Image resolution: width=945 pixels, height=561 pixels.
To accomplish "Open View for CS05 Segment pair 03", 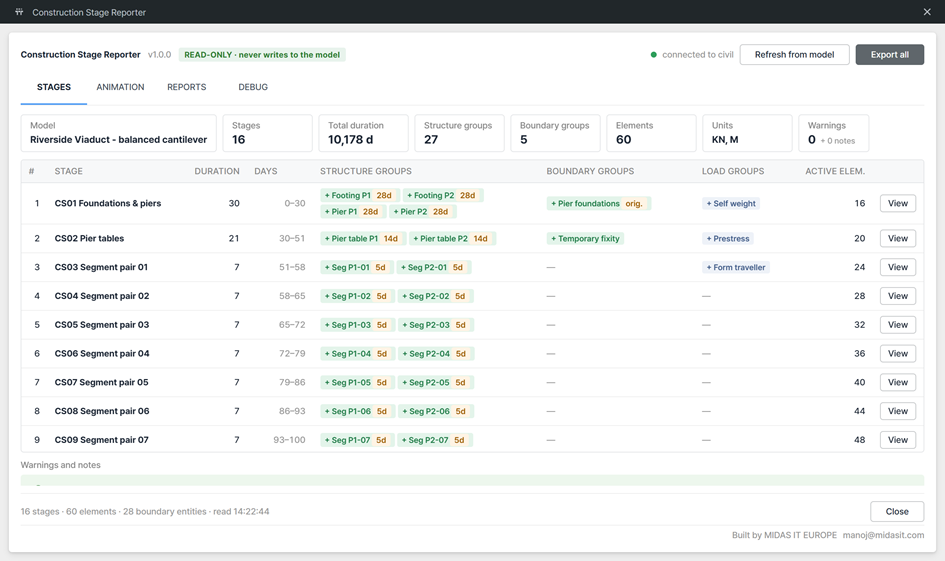I will click(897, 325).
